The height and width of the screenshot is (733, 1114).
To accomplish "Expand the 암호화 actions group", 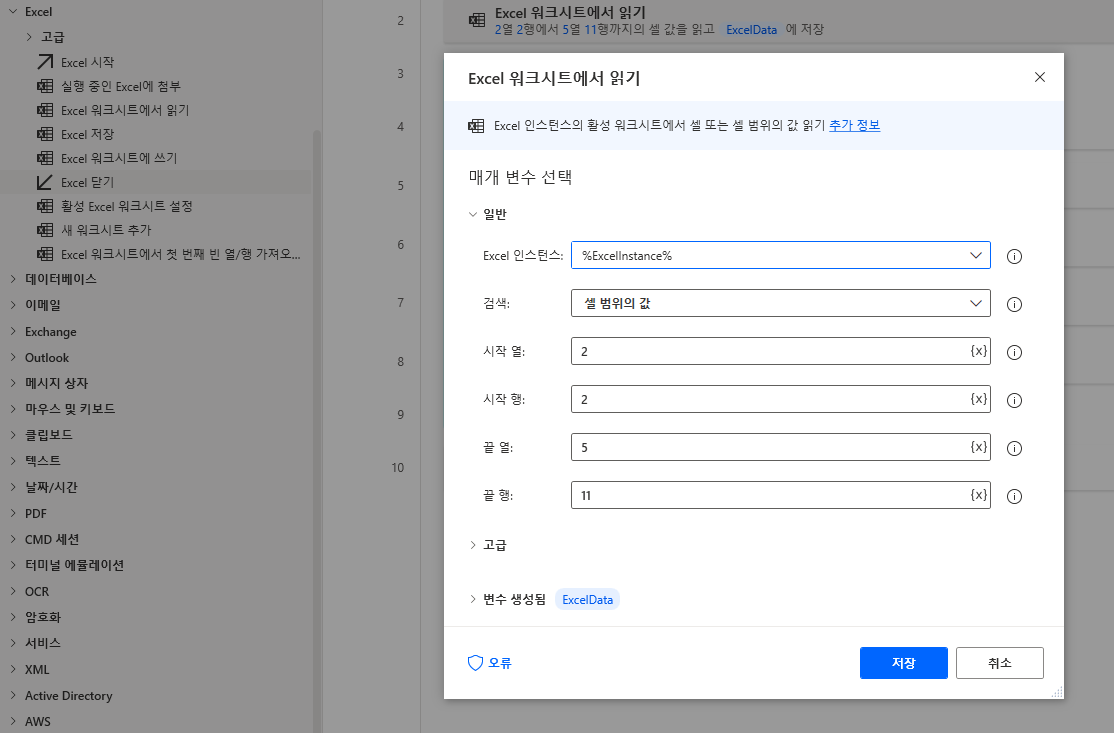I will pyautogui.click(x=13, y=617).
